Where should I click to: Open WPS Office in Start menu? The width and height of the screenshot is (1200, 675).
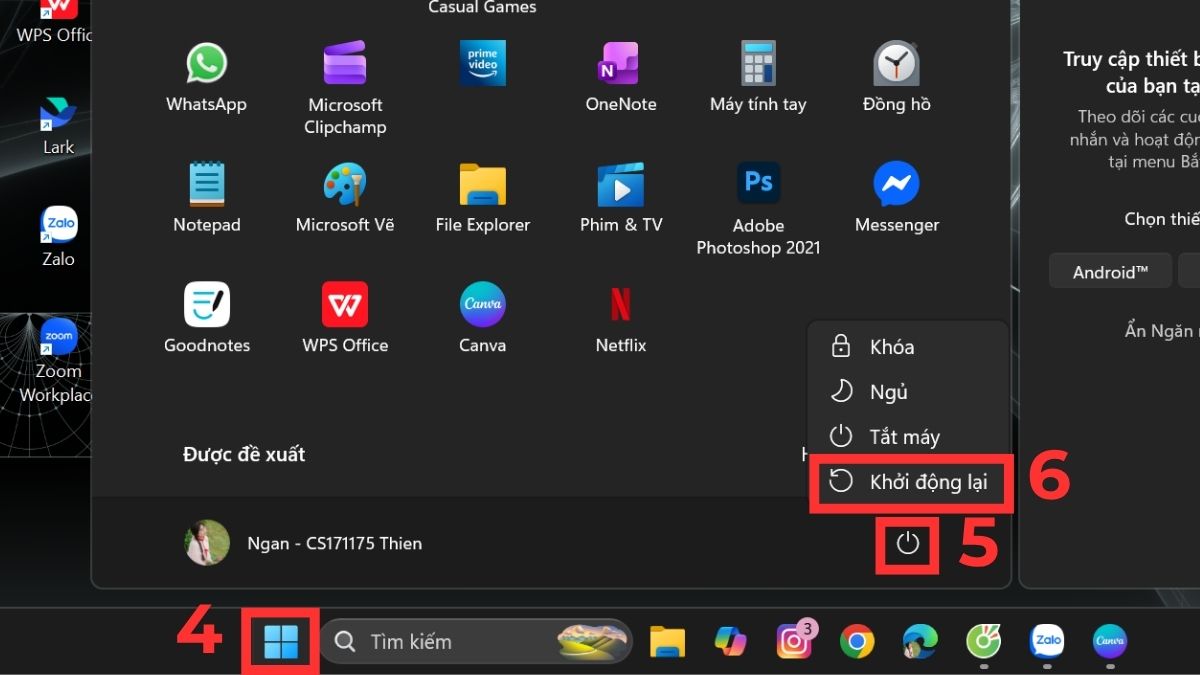tap(345, 318)
